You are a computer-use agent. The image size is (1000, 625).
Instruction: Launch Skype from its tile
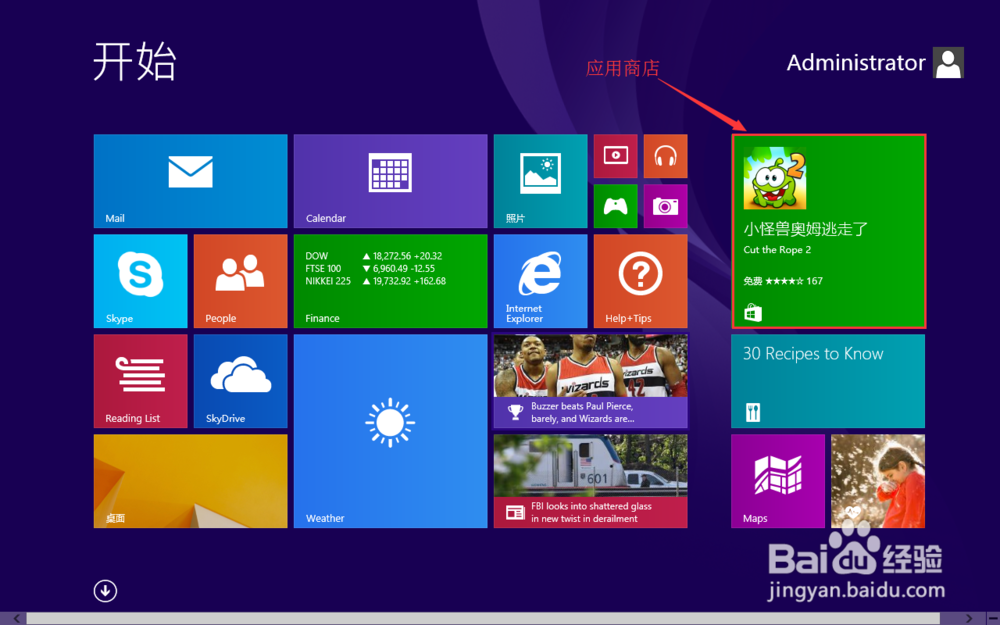tap(140, 281)
